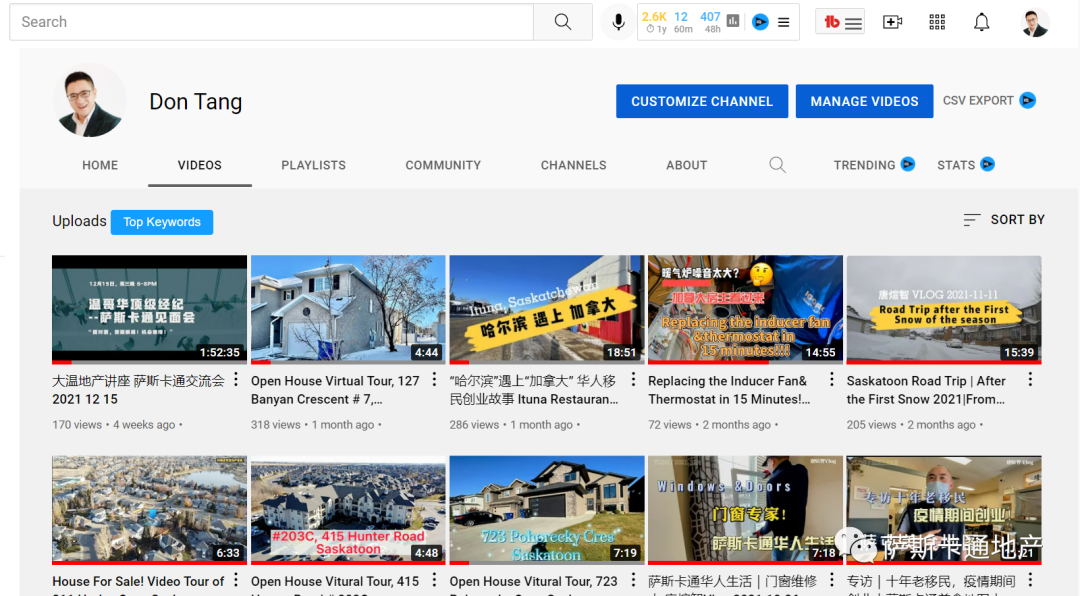Open the 127 Banyan Crescent thumbnail

[x=348, y=309]
